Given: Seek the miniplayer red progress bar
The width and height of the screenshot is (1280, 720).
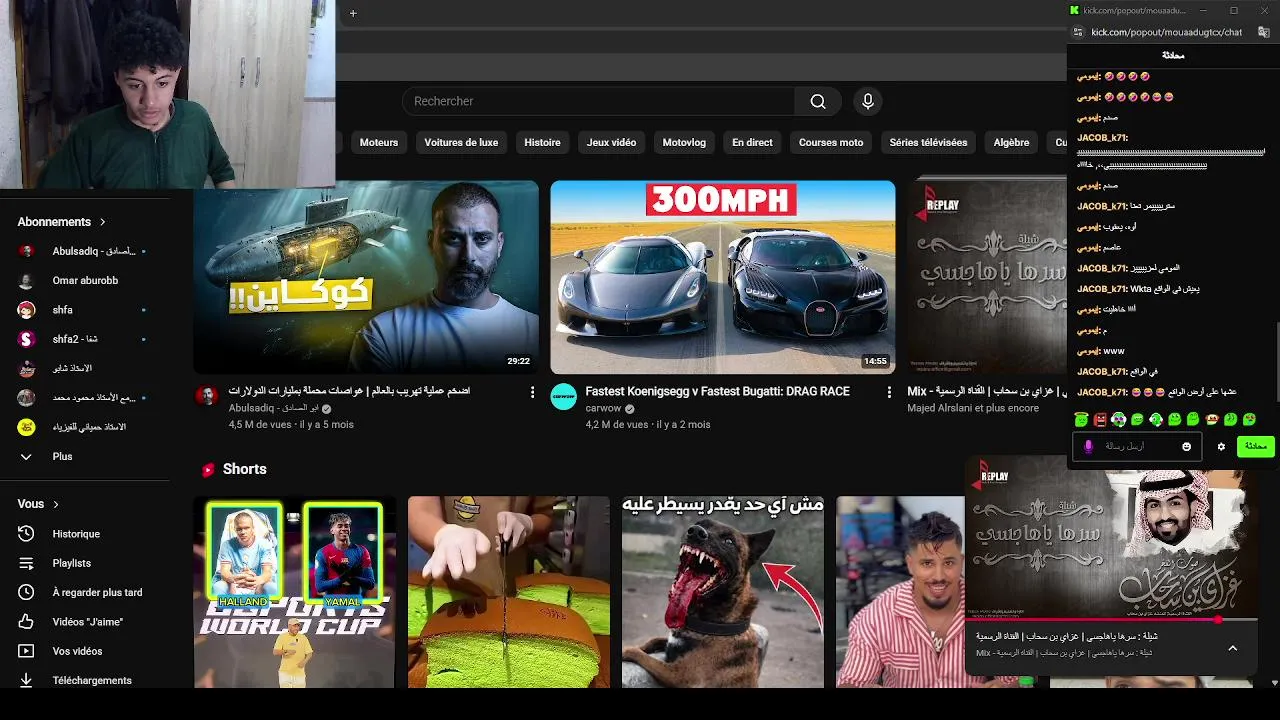Looking at the screenshot, I should (1110, 620).
